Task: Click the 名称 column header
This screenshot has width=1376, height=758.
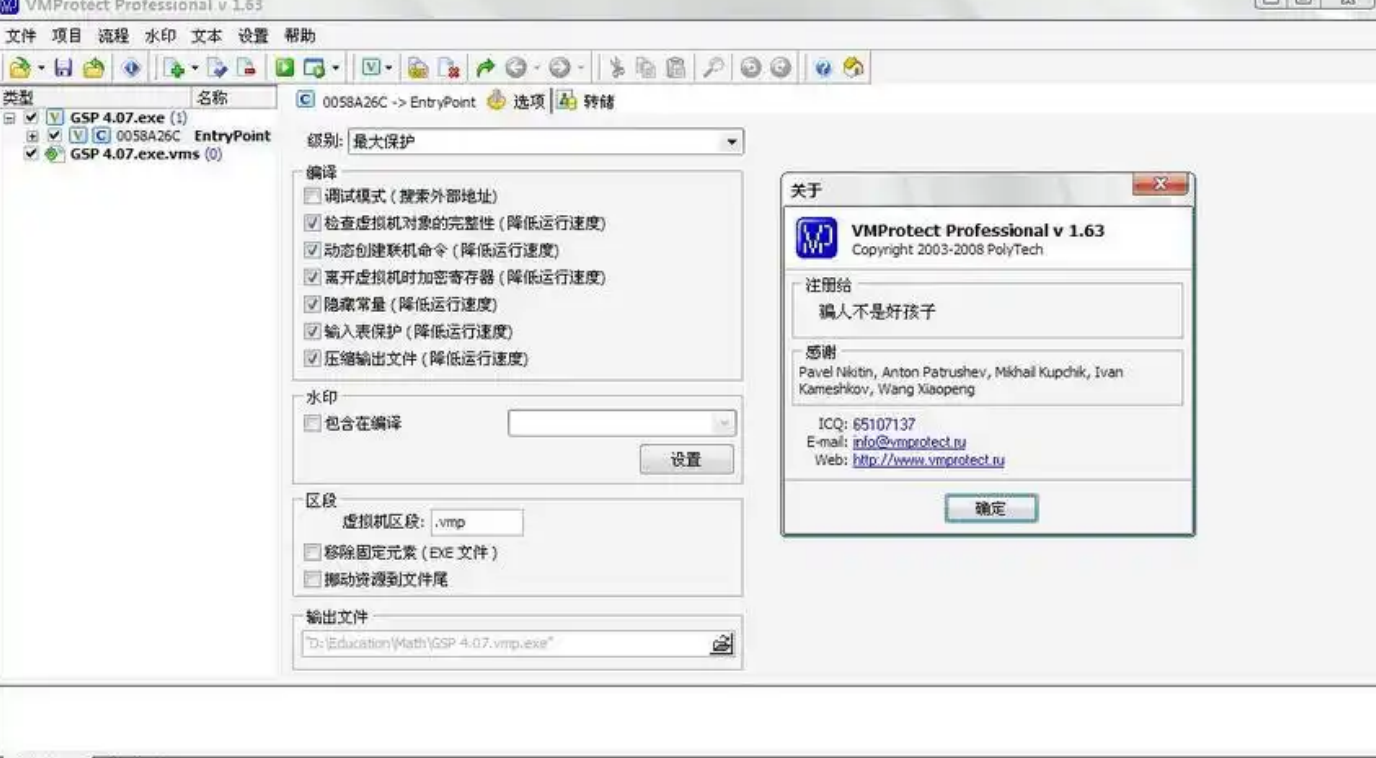Action: tap(234, 97)
